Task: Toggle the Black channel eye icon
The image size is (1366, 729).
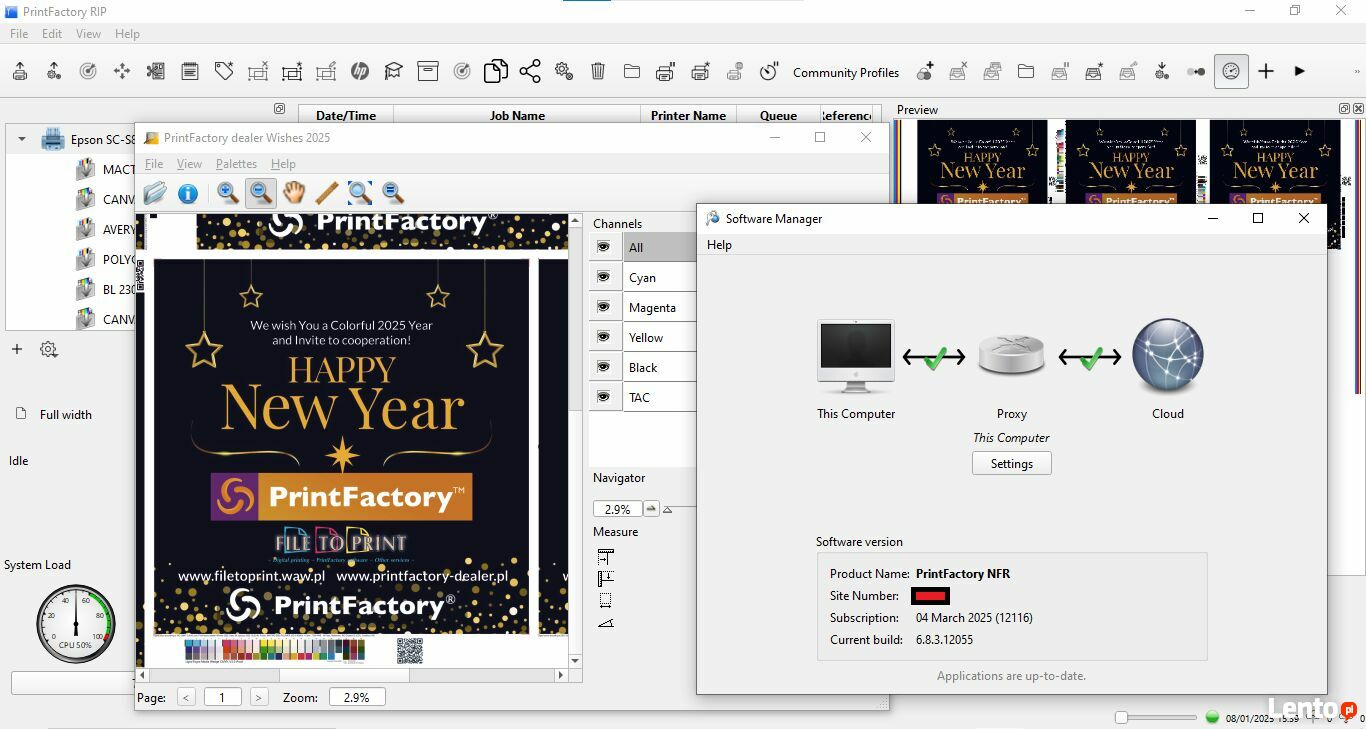Action: tap(604, 367)
